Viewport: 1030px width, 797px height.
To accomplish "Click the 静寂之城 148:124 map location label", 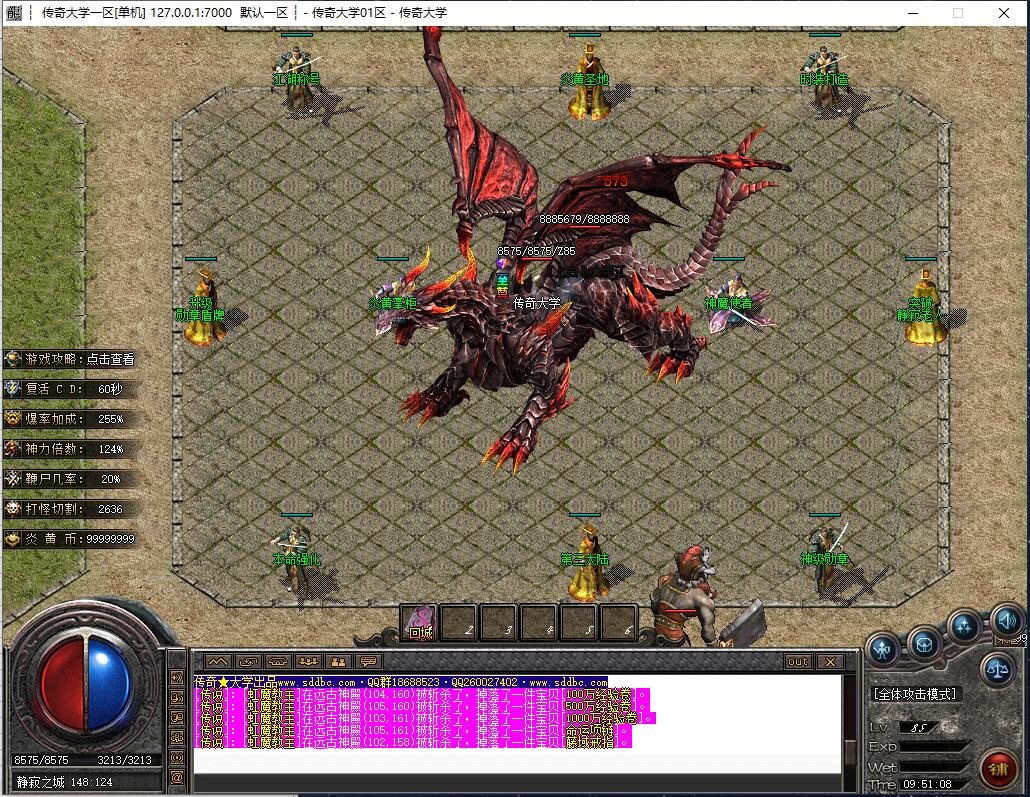I will click(x=64, y=783).
